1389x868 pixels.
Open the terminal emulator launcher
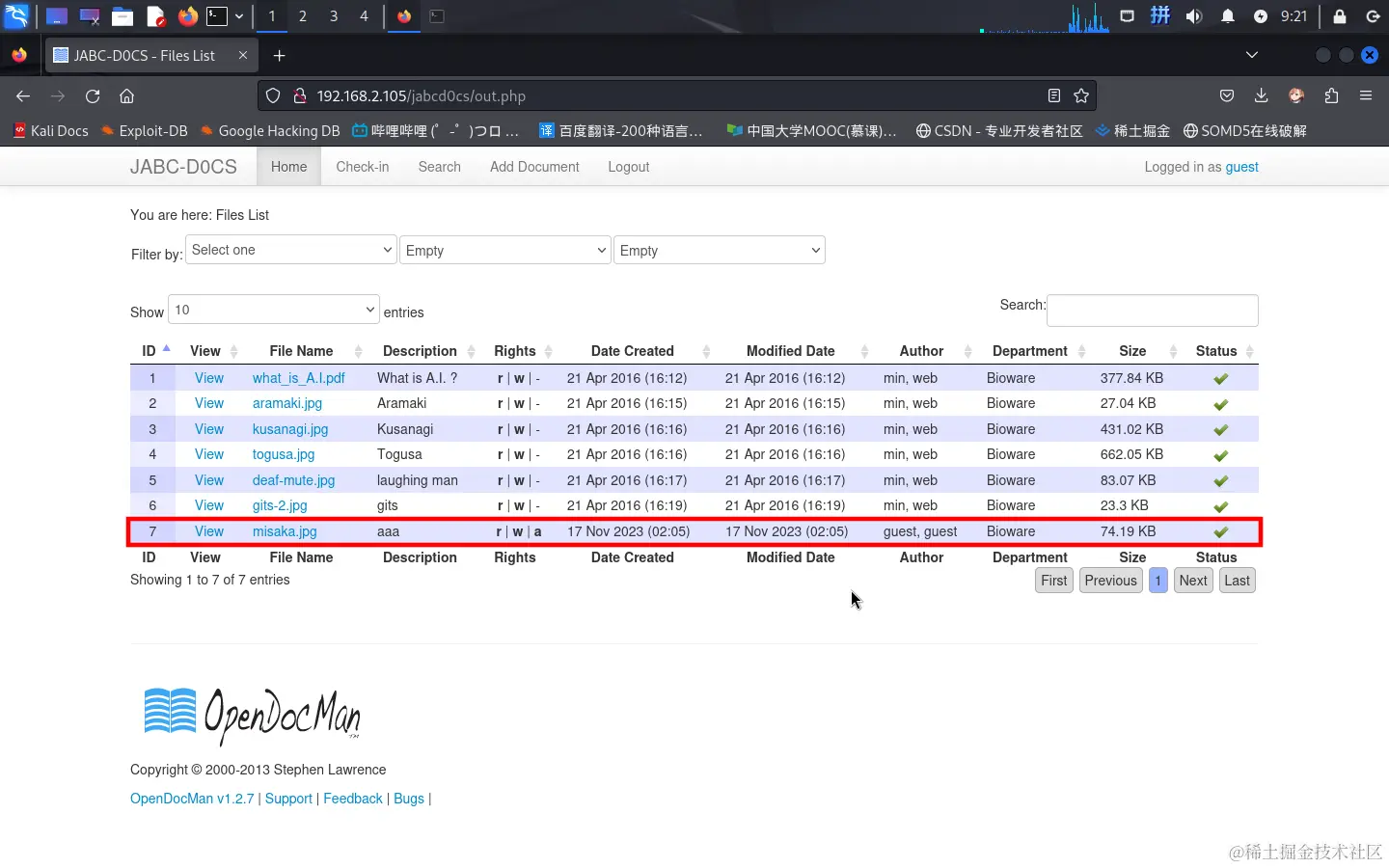point(218,16)
